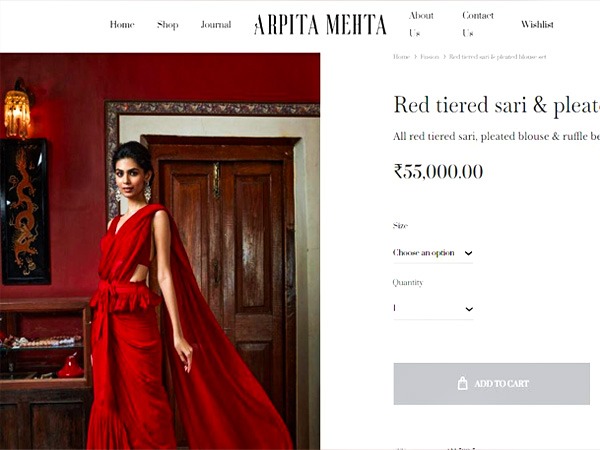This screenshot has width=600, height=450.
Task: Click the ₹55,000.00 price text
Action: click(x=438, y=171)
